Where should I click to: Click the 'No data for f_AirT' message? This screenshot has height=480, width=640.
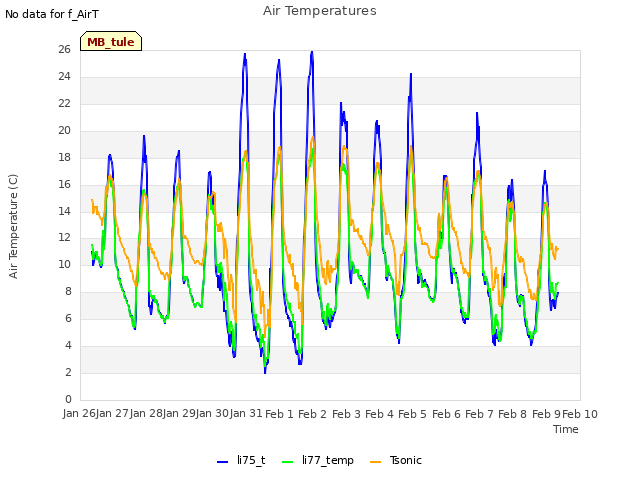[52, 14]
